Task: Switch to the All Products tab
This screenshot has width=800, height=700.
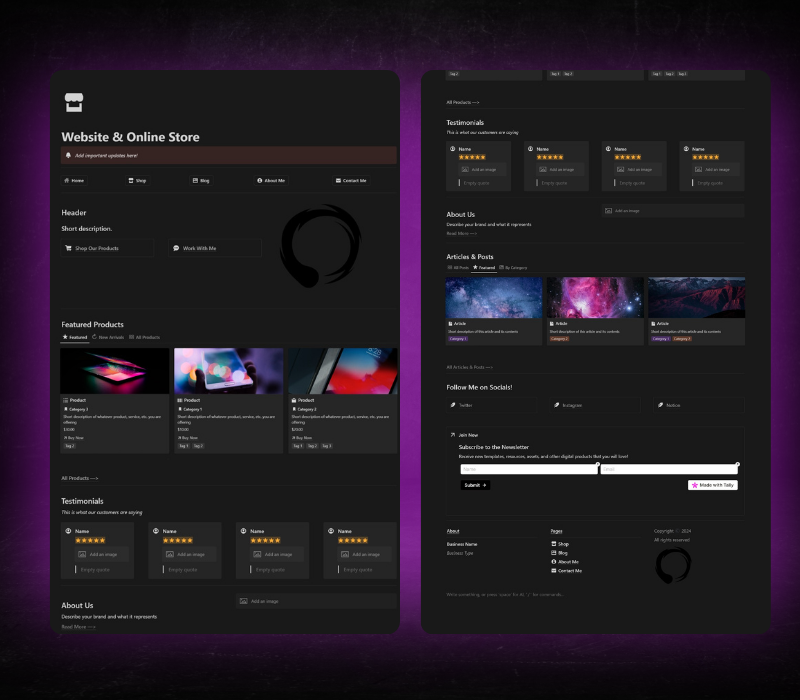Action: point(144,337)
